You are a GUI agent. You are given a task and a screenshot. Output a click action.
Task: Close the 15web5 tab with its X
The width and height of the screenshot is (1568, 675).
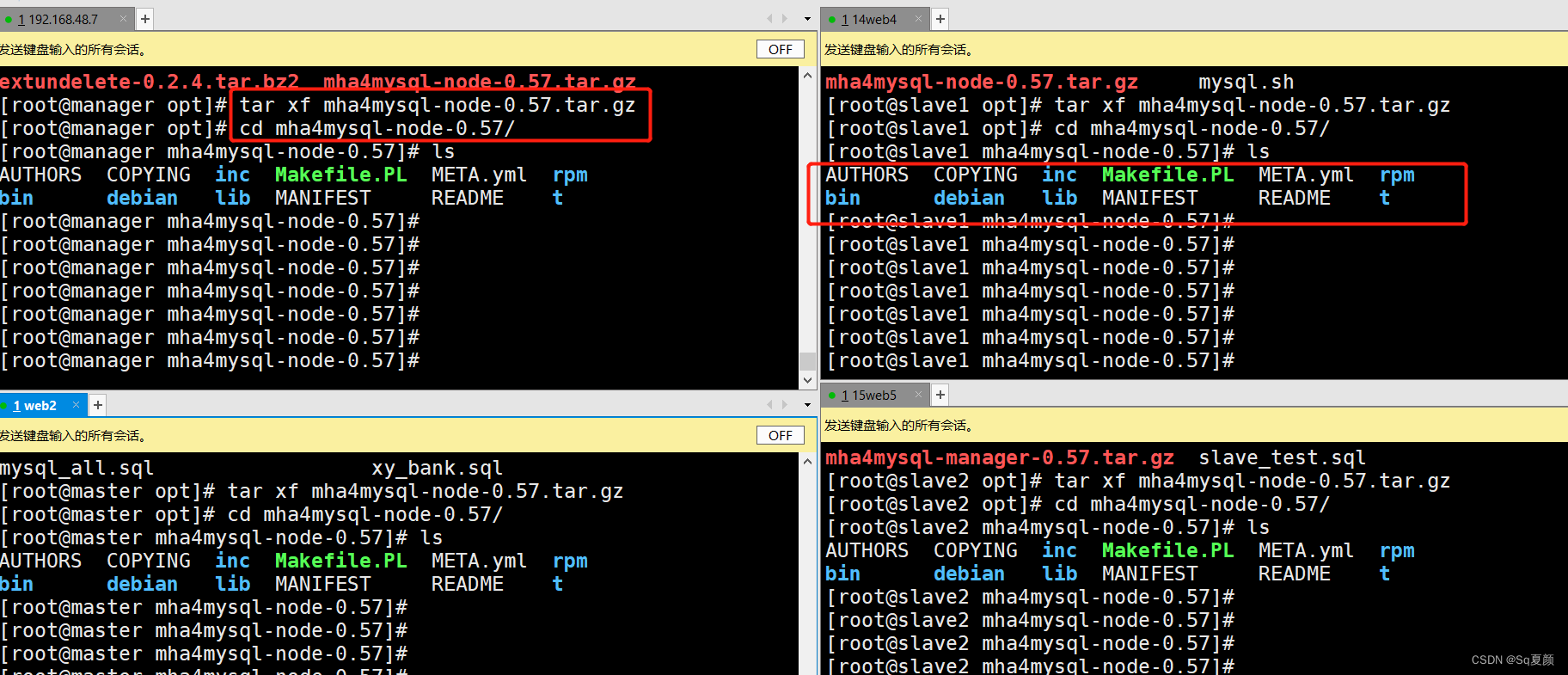pyautogui.click(x=918, y=394)
